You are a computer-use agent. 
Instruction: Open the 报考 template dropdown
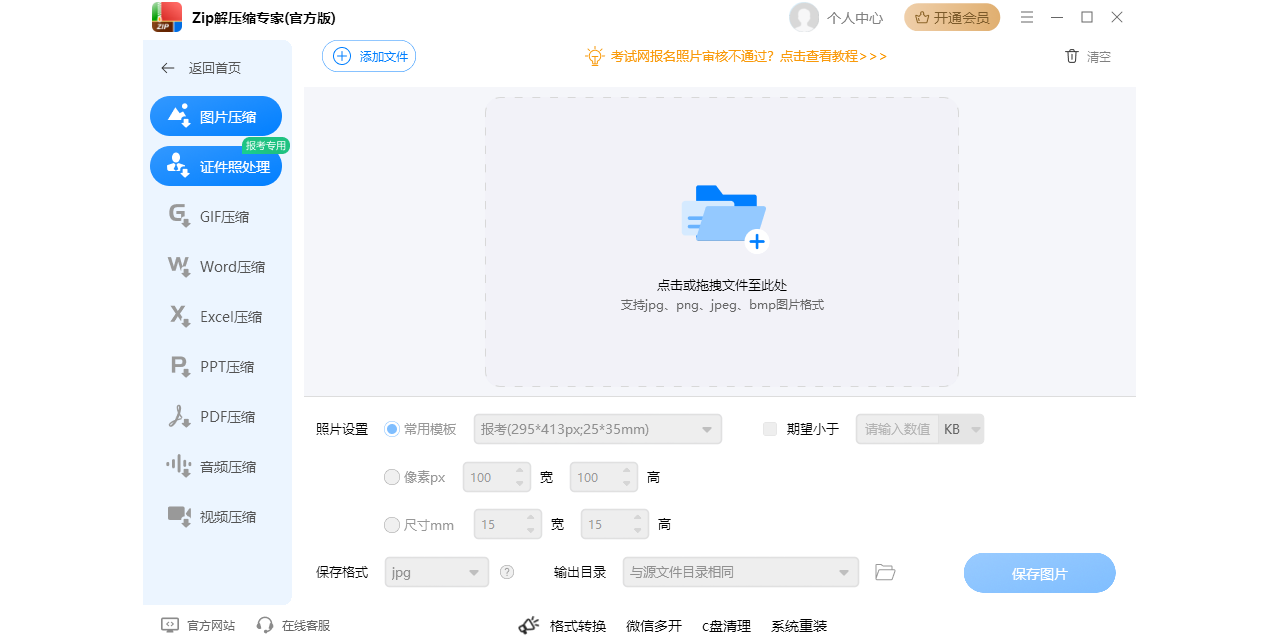pyautogui.click(x=595, y=428)
